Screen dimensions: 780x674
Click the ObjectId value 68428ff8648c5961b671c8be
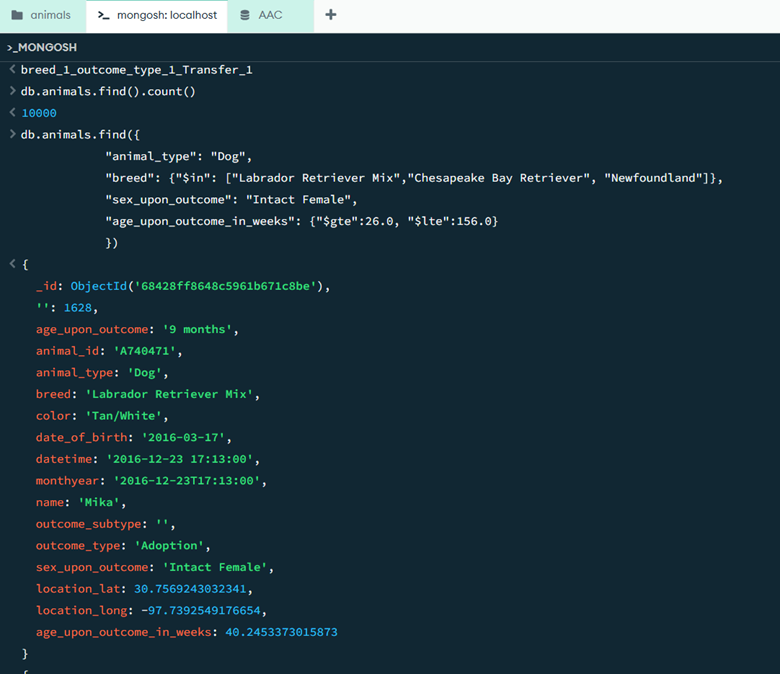tap(225, 286)
